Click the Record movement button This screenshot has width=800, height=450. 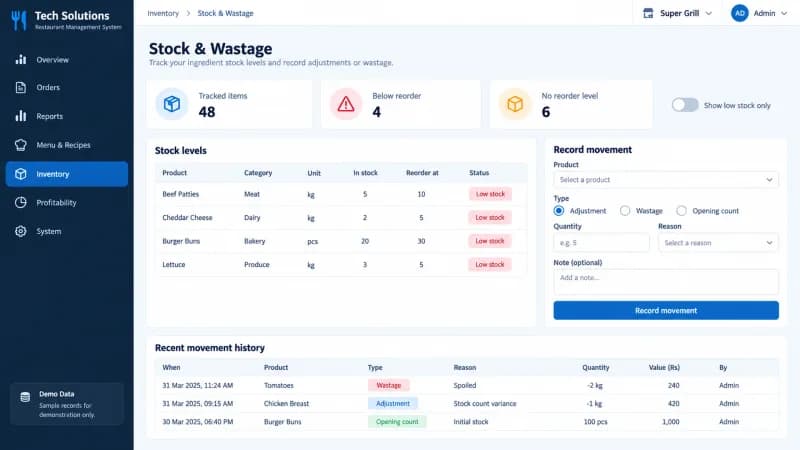point(666,310)
